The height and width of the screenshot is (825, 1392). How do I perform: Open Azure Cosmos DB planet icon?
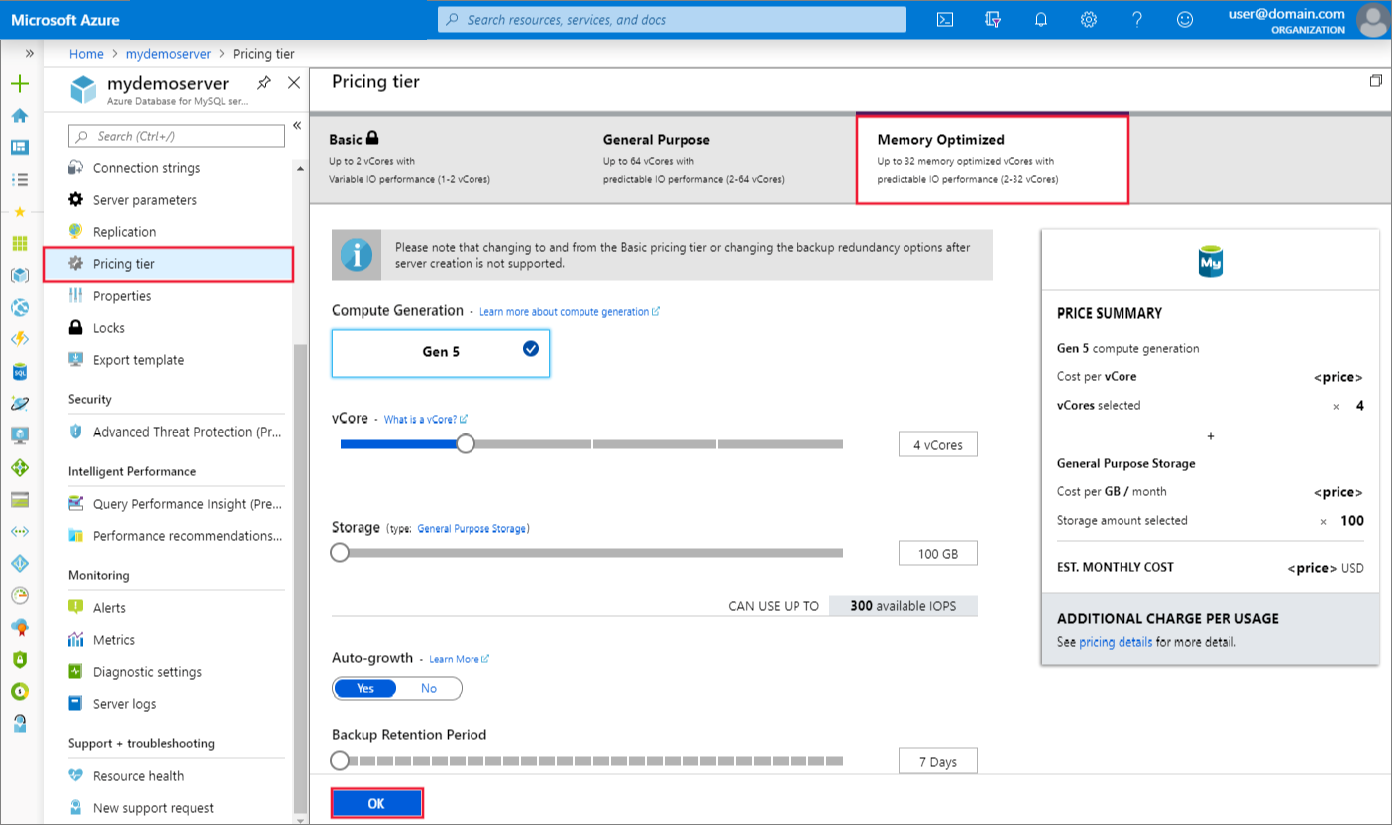19,404
